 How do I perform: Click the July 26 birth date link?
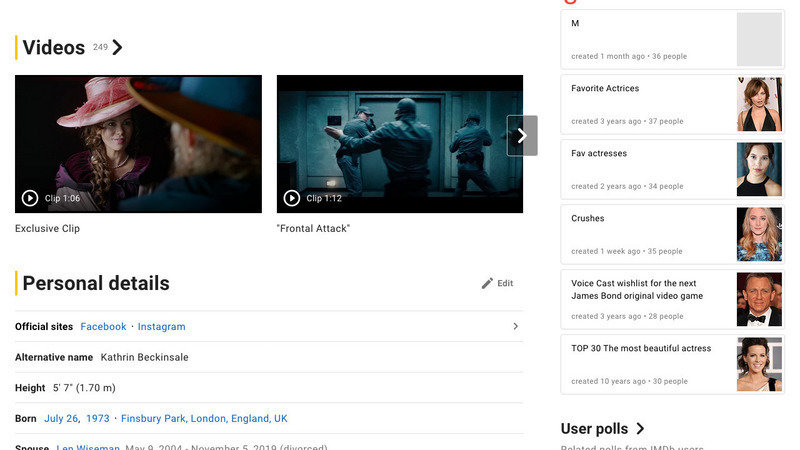(x=61, y=418)
